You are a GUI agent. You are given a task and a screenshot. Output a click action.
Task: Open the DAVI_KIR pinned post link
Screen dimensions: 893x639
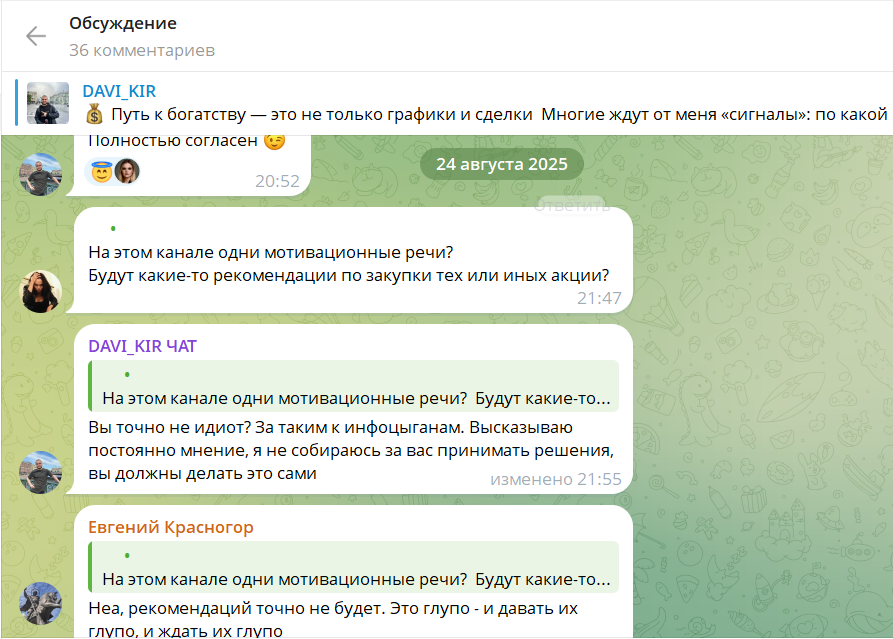coord(119,91)
